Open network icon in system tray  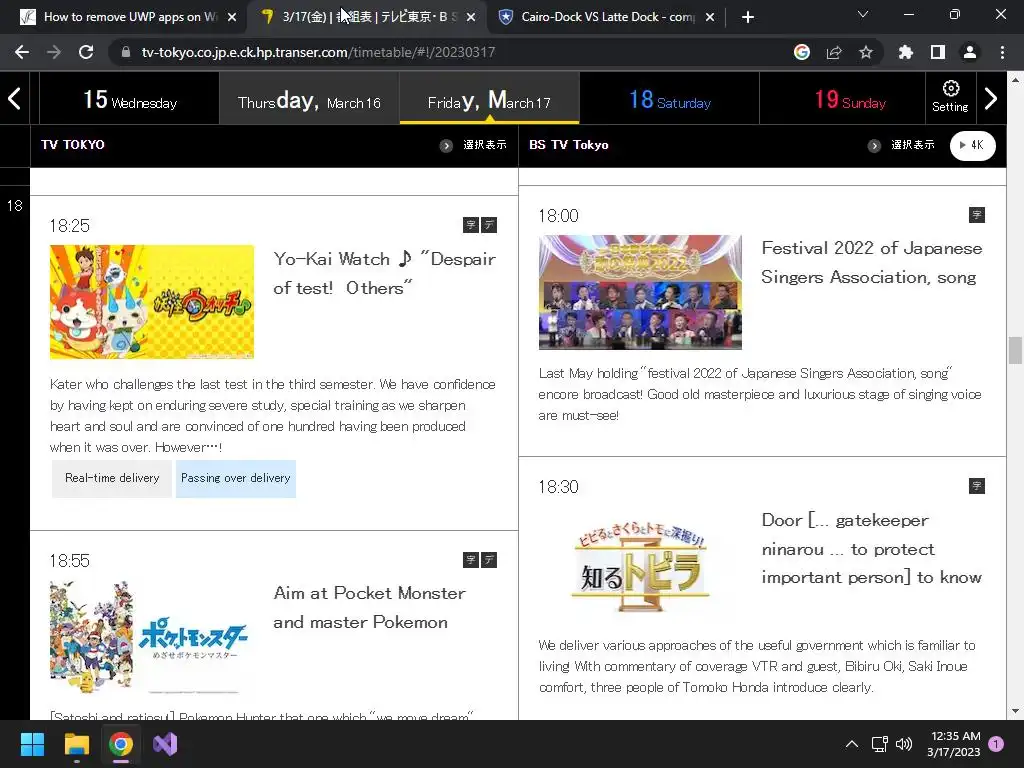879,744
